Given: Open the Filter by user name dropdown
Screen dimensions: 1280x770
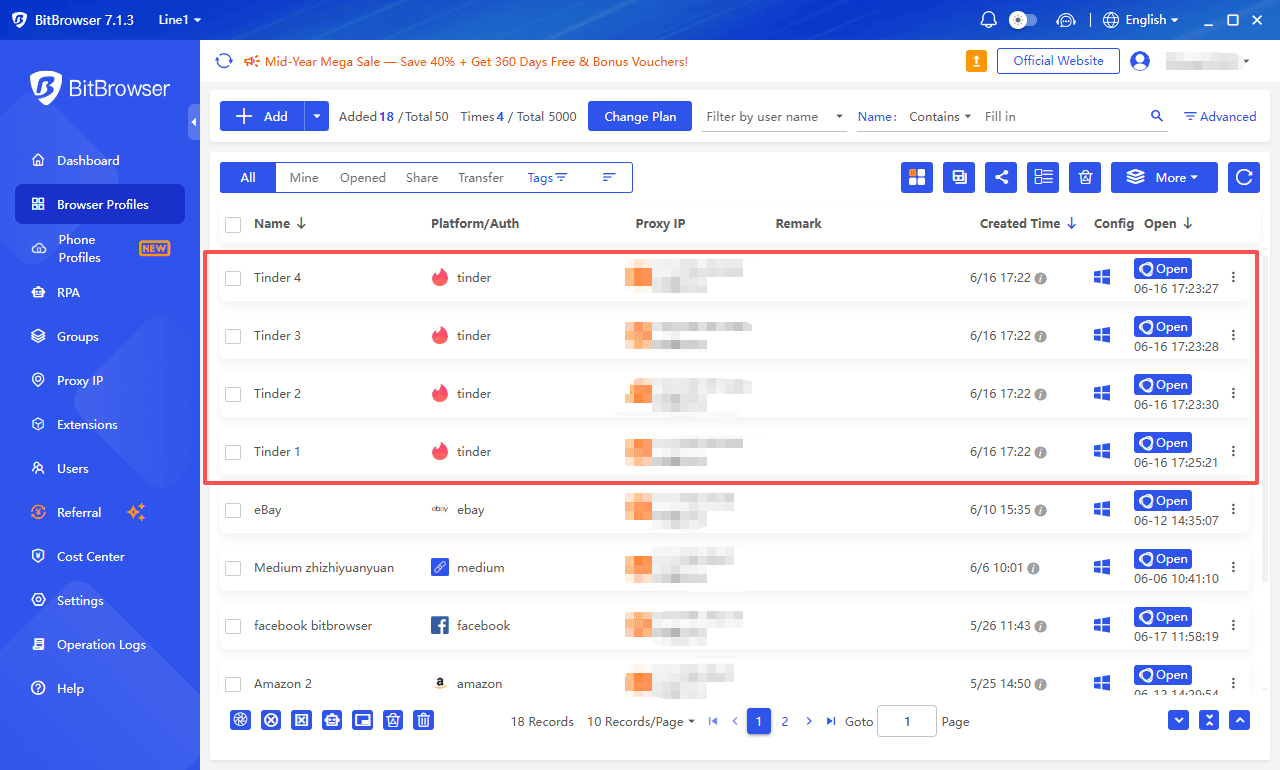Looking at the screenshot, I should [x=775, y=117].
